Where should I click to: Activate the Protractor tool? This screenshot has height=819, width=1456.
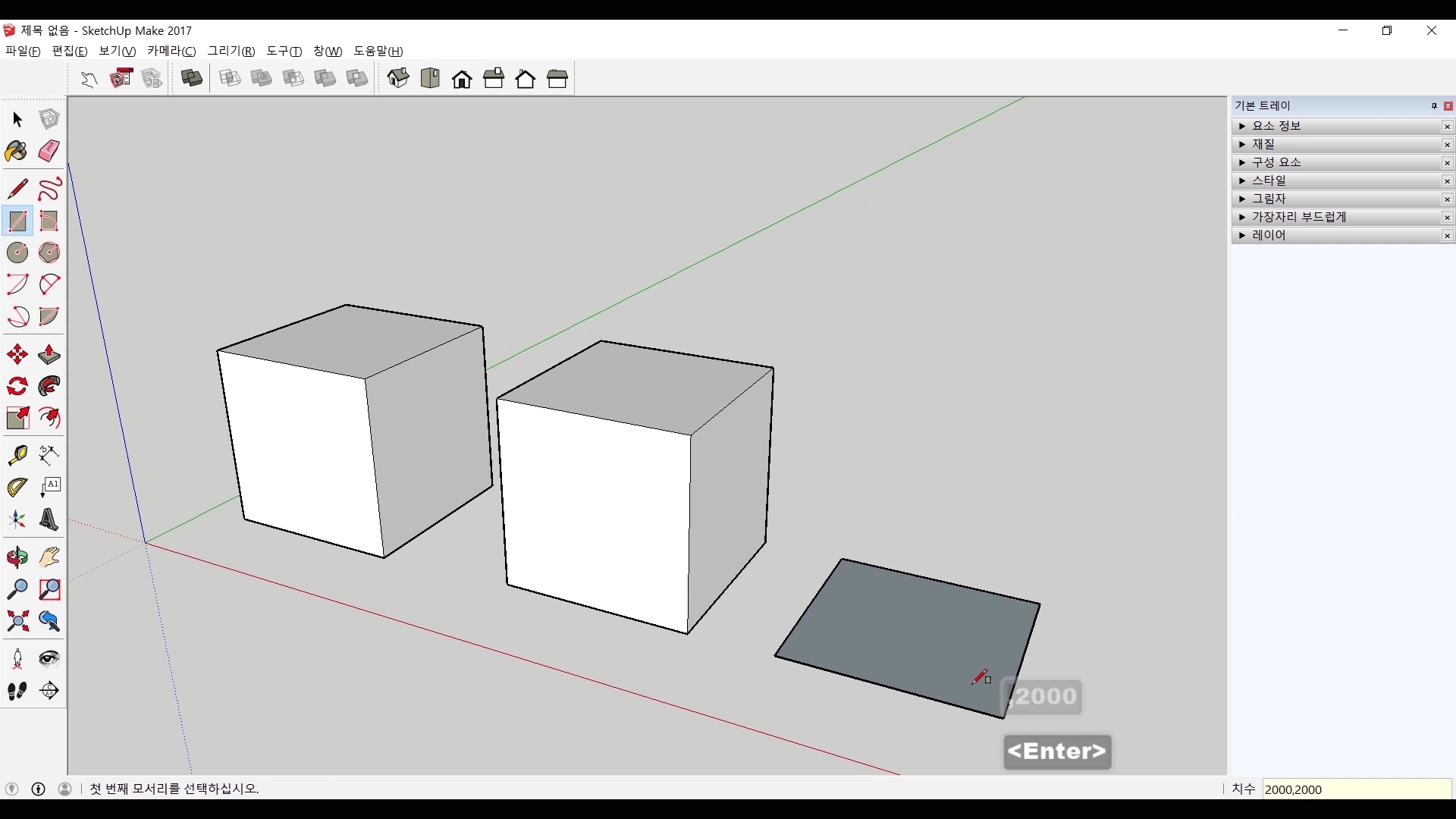coord(17,488)
